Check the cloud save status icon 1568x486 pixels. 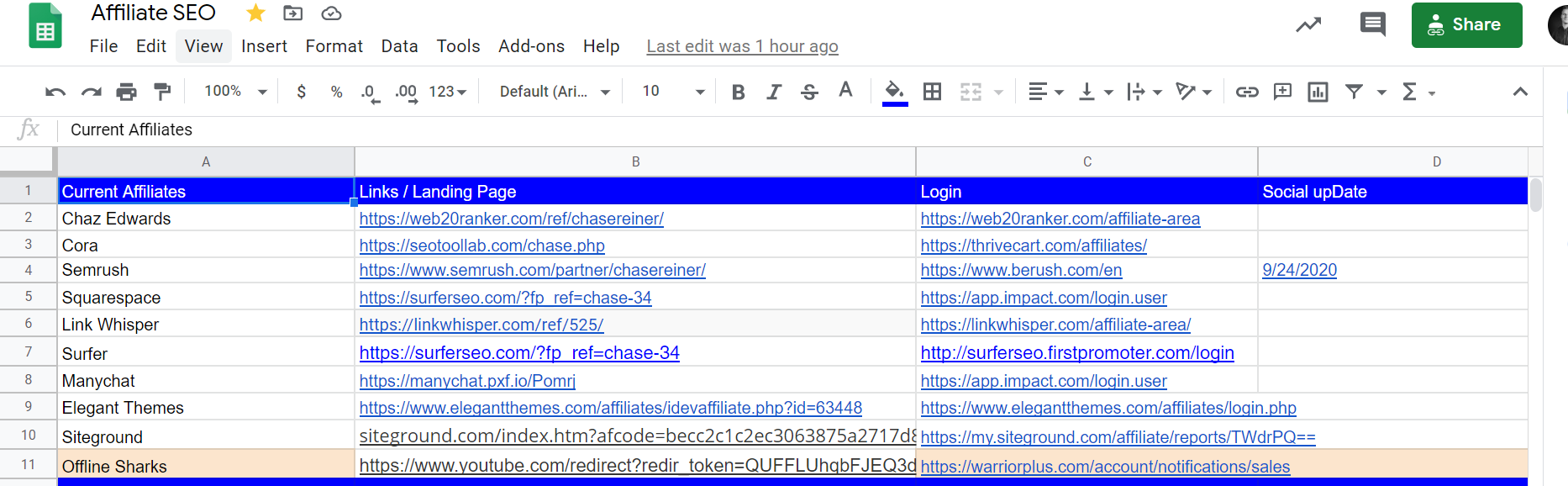click(x=332, y=13)
